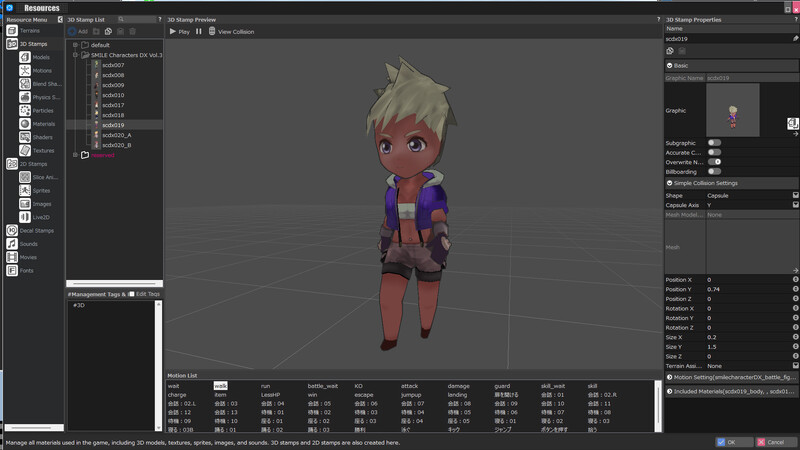Click rename pencil icon beside scdx019 name
This screenshot has width=800, height=450.
(795, 38)
